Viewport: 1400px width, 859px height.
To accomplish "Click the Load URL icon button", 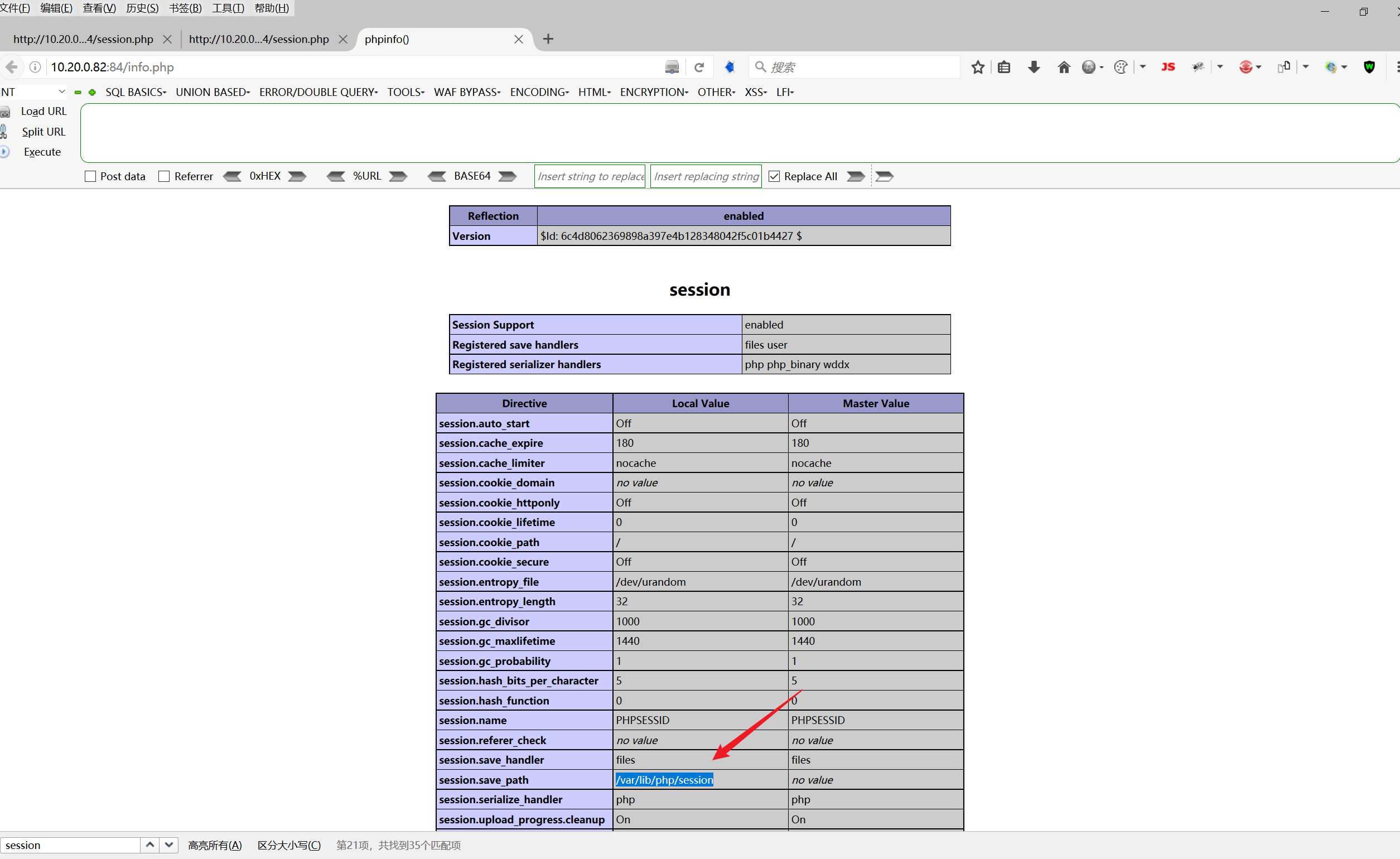I will (x=6, y=112).
